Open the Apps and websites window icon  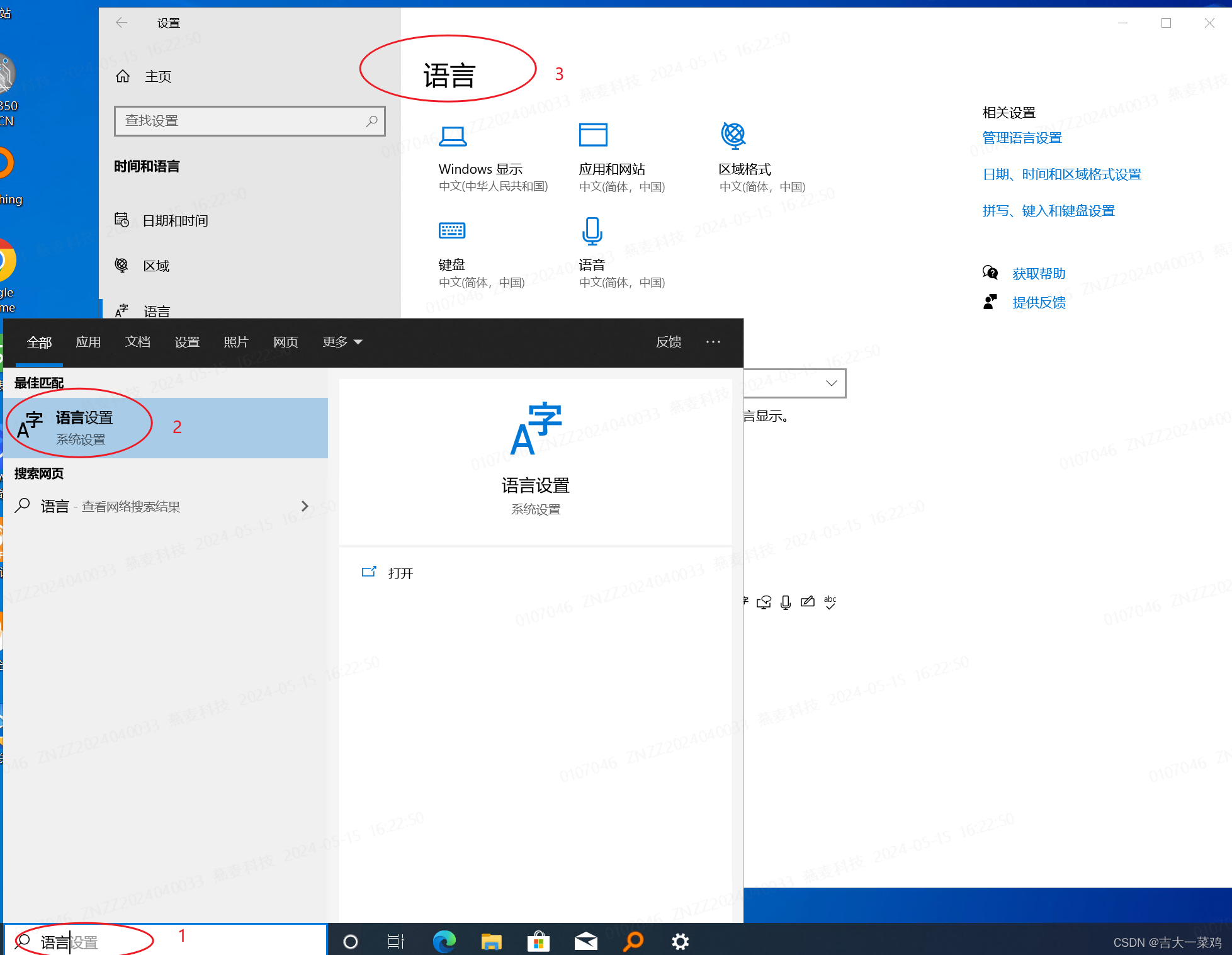pyautogui.click(x=592, y=135)
